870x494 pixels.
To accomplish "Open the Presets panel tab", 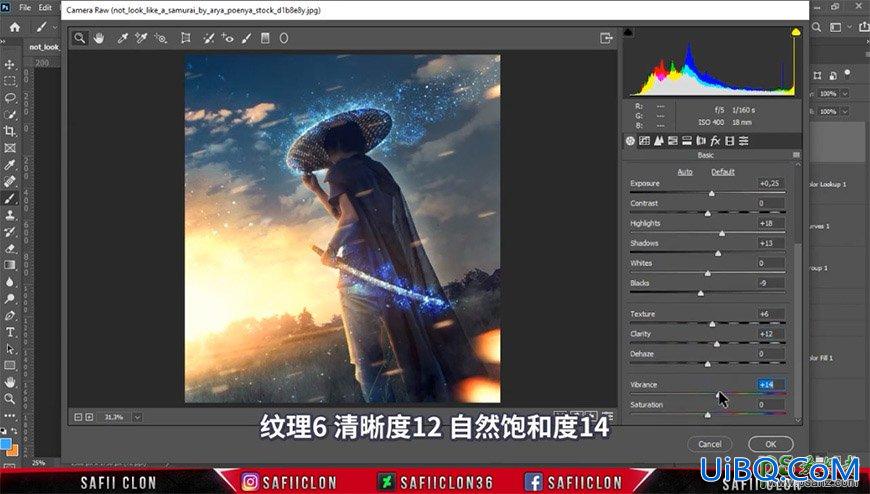I will coord(744,141).
